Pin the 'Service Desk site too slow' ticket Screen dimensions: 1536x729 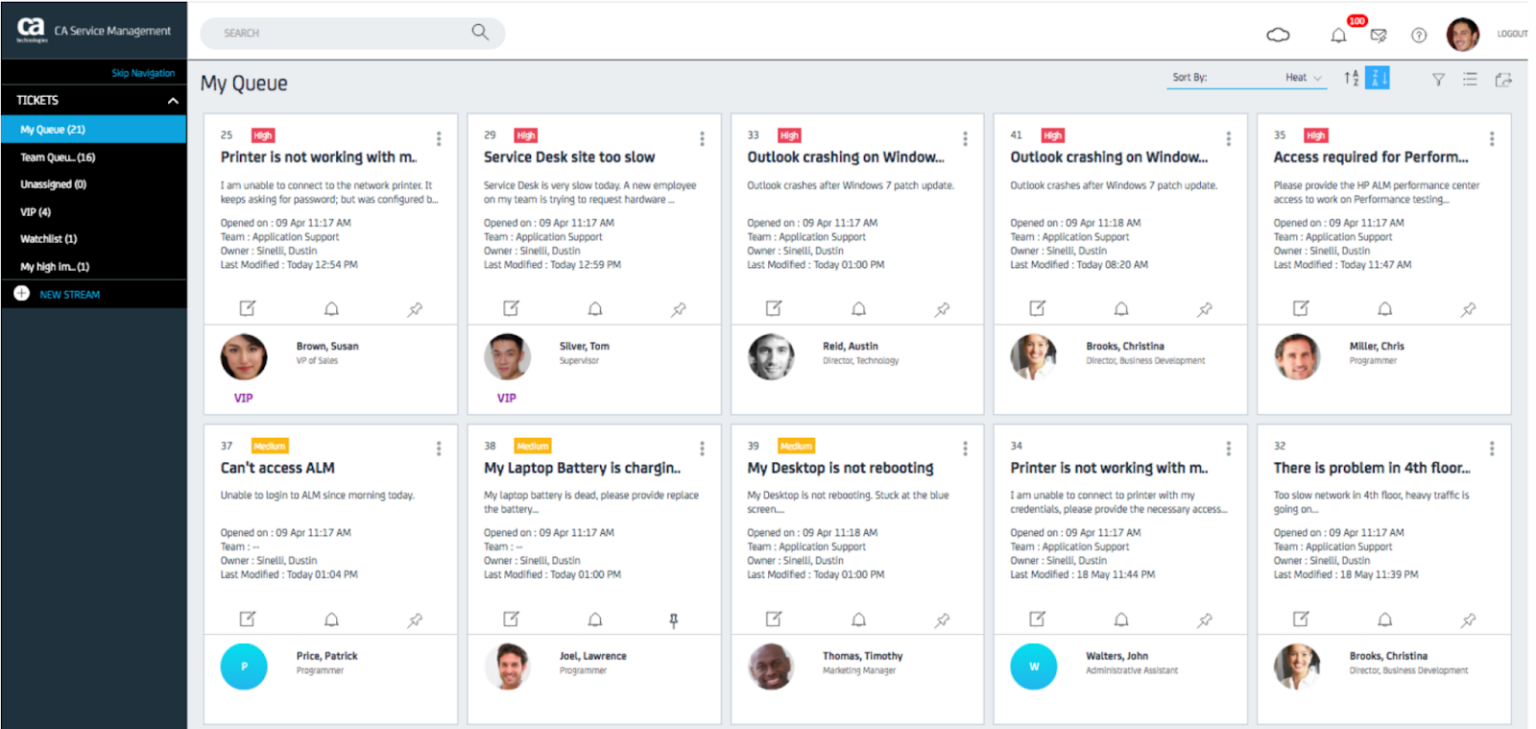coord(678,309)
